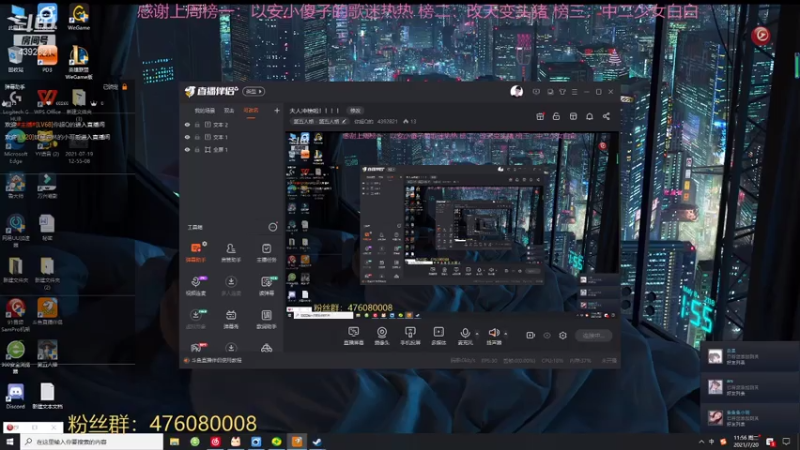Viewport: 800px width, 450px height.
Task: Open the 娱乐 mode switcher beside the logo
Action: [x=254, y=92]
